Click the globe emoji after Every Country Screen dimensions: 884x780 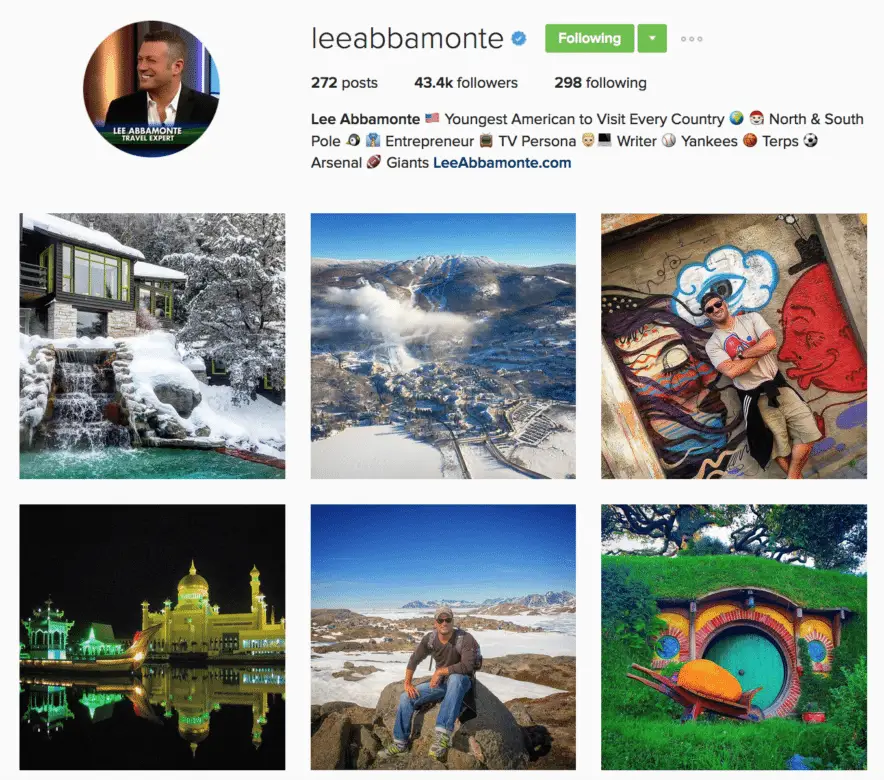click(x=736, y=118)
